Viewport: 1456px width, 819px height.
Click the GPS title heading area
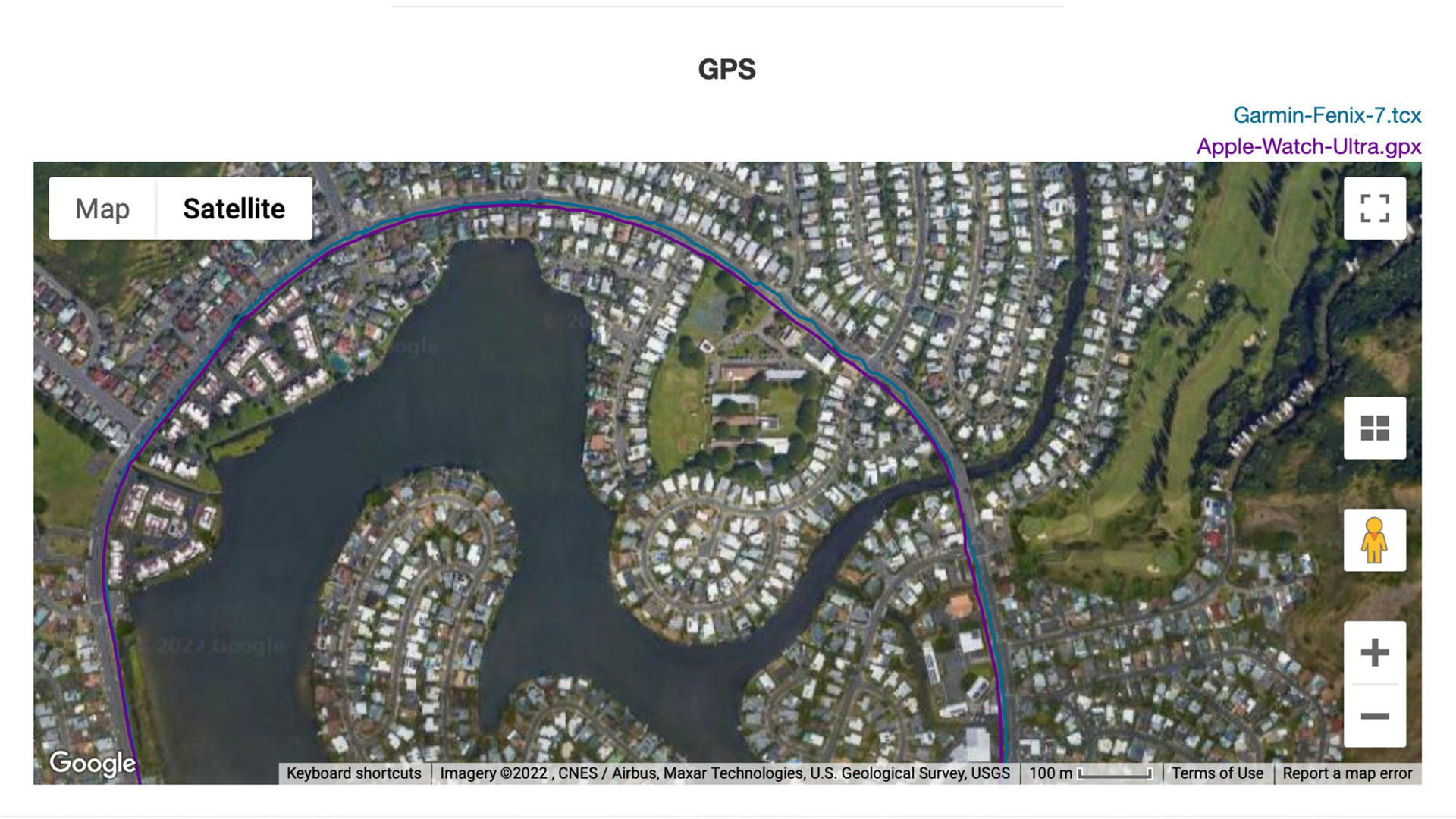[x=727, y=69]
